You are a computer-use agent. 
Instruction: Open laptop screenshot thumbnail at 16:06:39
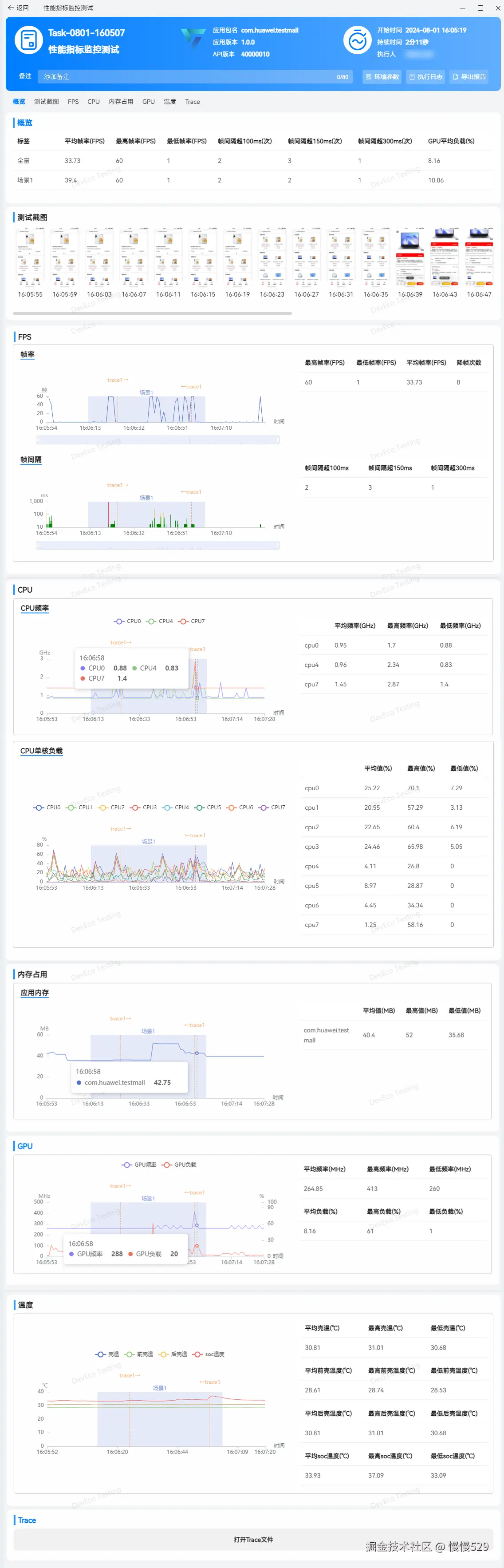point(410,257)
